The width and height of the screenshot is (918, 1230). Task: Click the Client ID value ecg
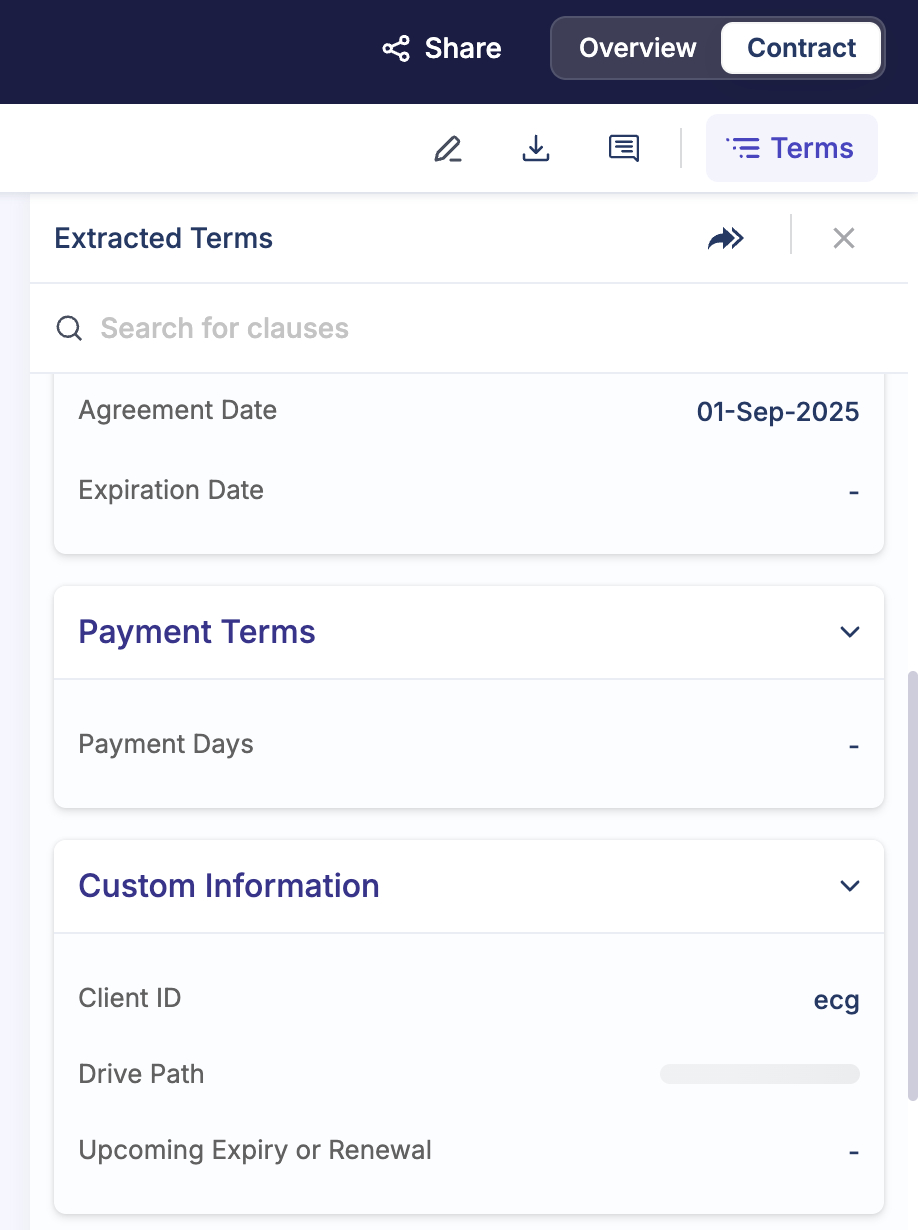(836, 1000)
